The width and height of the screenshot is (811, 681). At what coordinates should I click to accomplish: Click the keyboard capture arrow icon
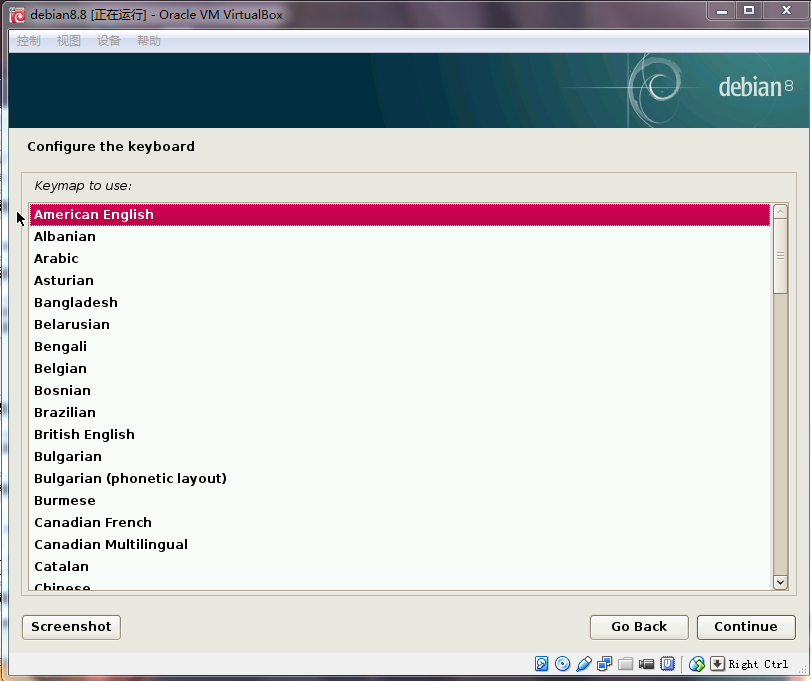717,664
